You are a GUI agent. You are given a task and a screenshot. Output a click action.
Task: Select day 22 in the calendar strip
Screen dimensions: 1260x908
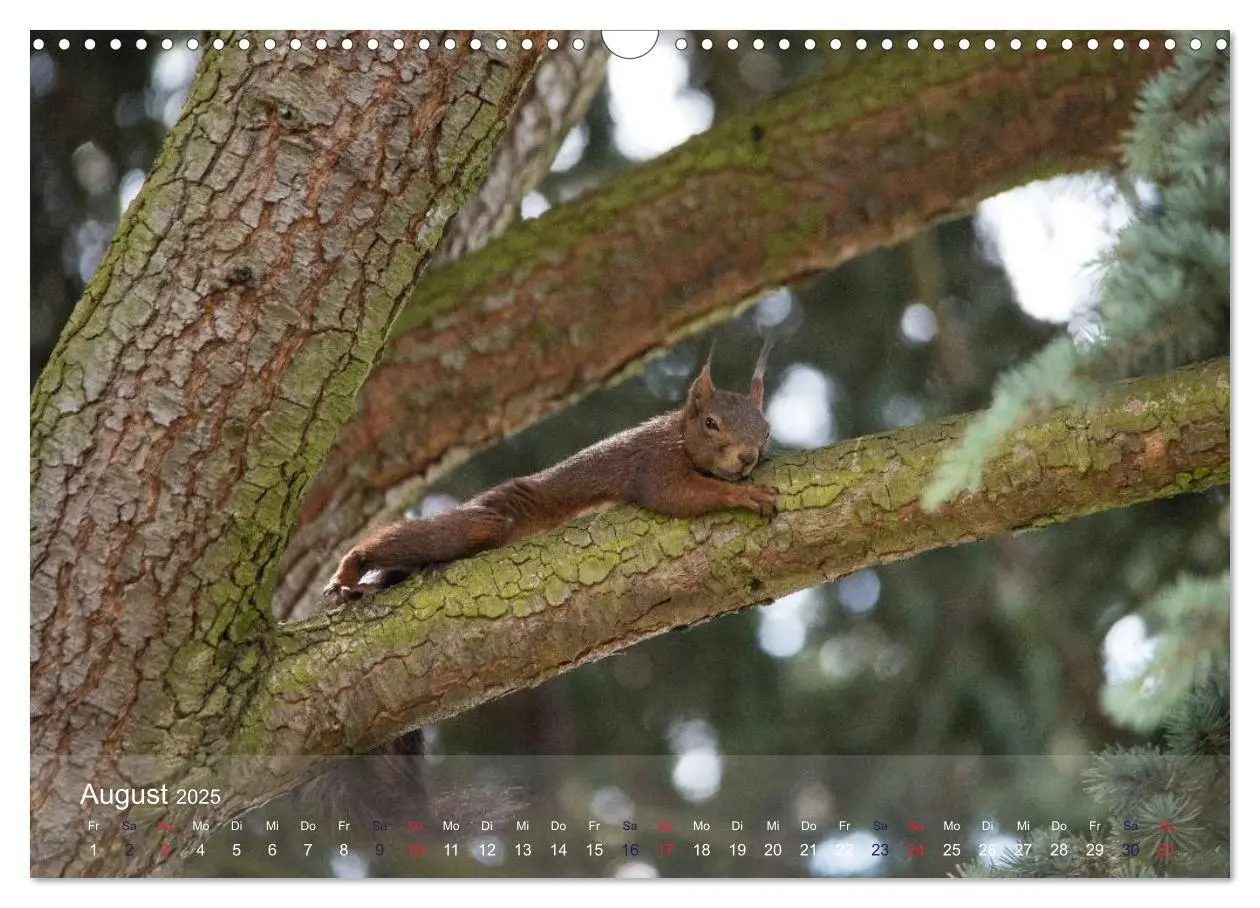click(844, 850)
